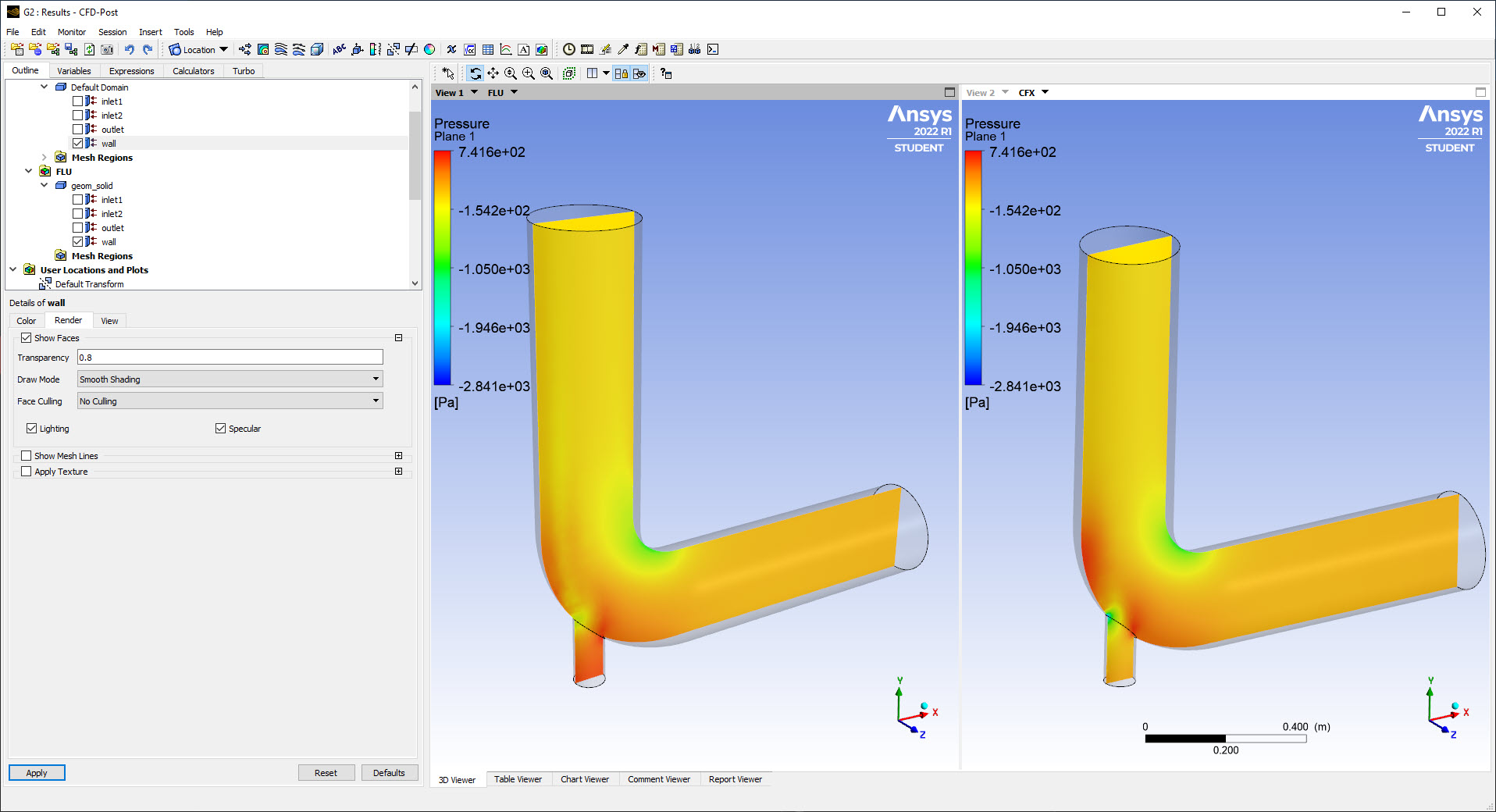Activate the Rotate view tool
The image size is (1496, 812).
pos(476,73)
